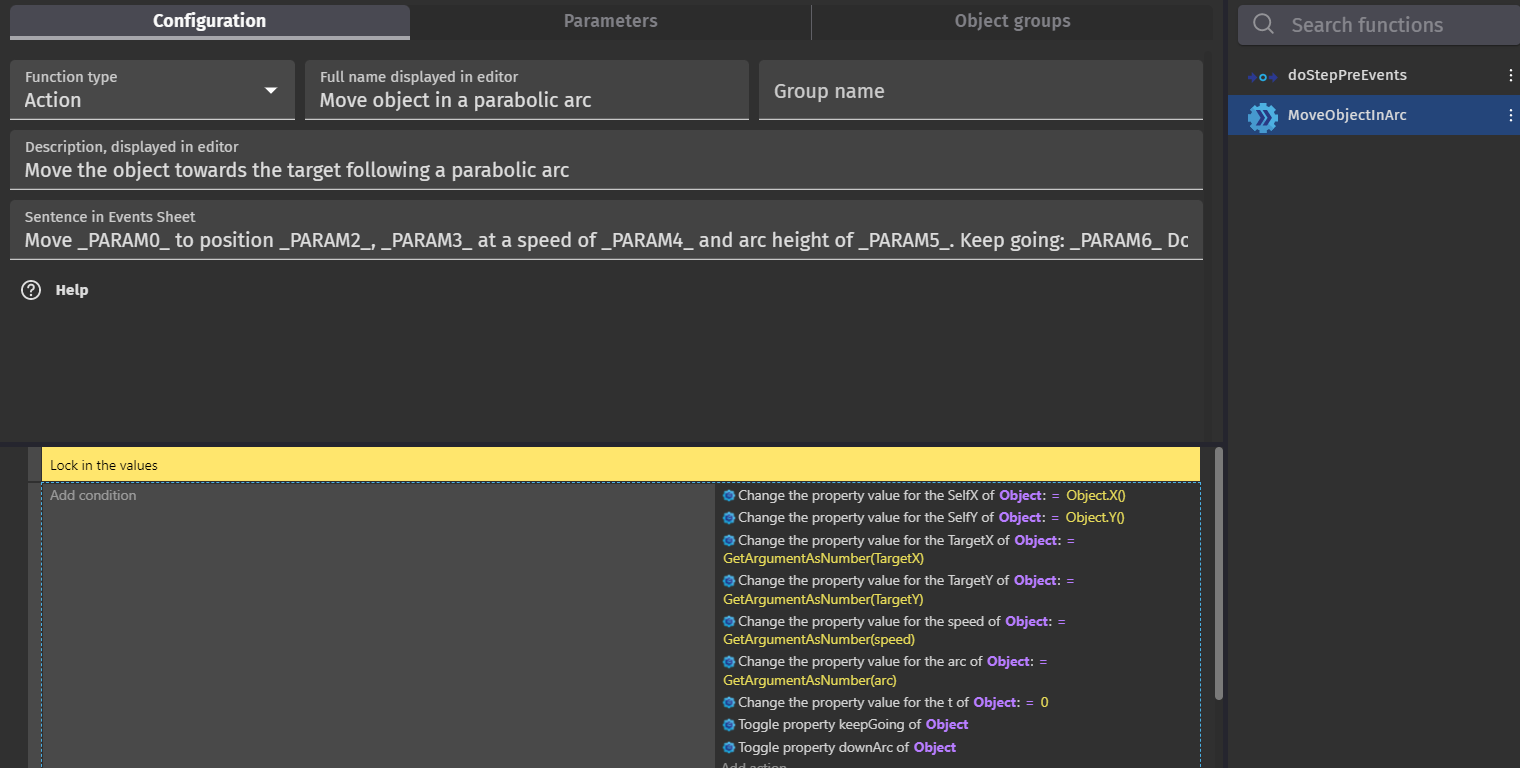This screenshot has height=768, width=1520.
Task: Open the three-dot menu for doStepPreEvents
Action: click(1512, 74)
